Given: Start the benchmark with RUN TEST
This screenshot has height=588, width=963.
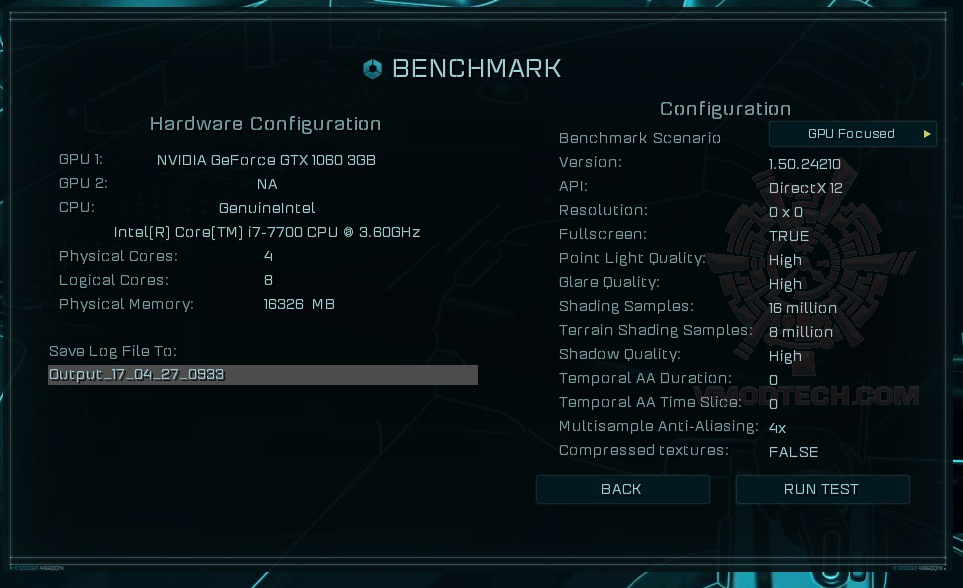Looking at the screenshot, I should 822,489.
